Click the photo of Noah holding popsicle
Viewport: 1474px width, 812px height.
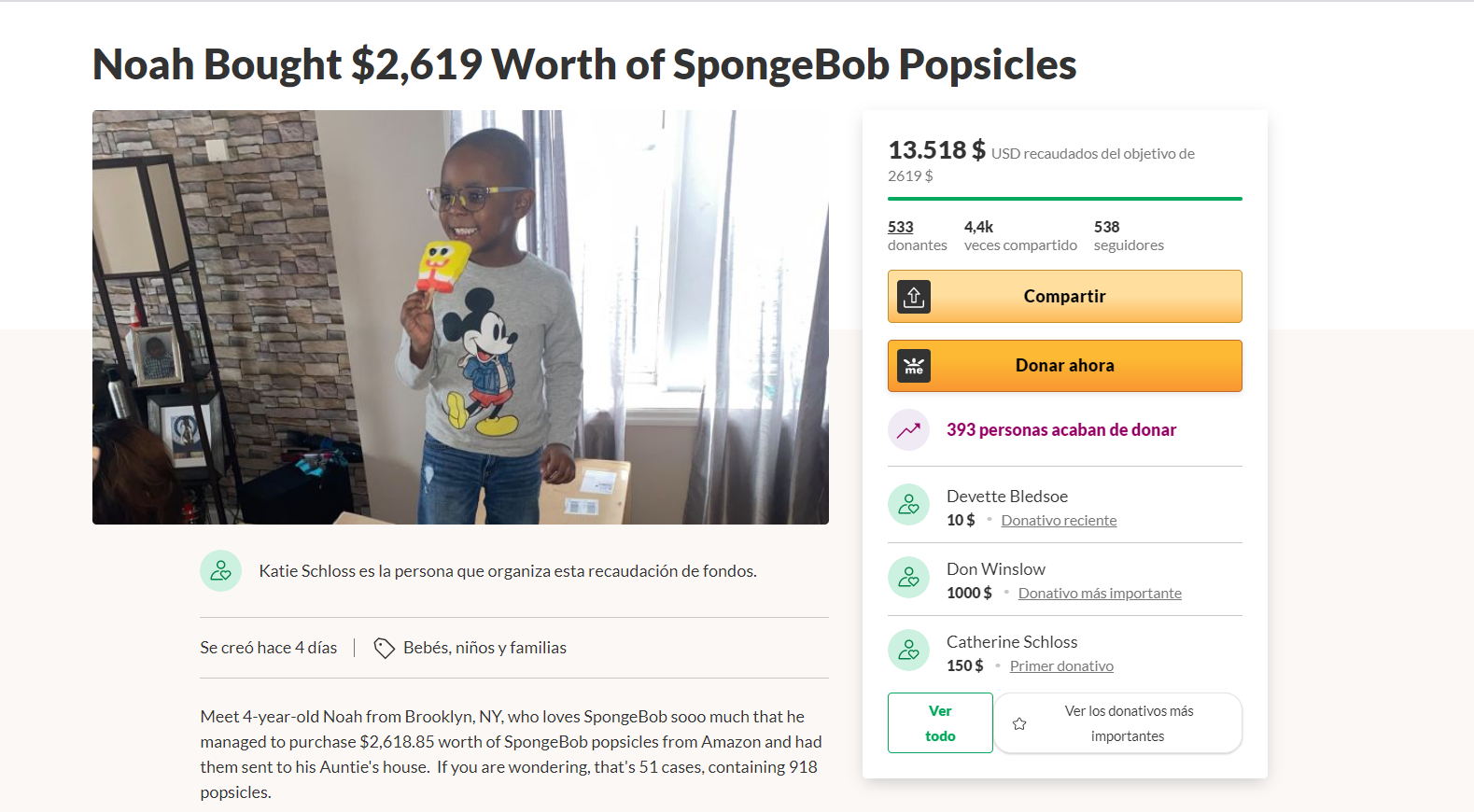pos(460,317)
